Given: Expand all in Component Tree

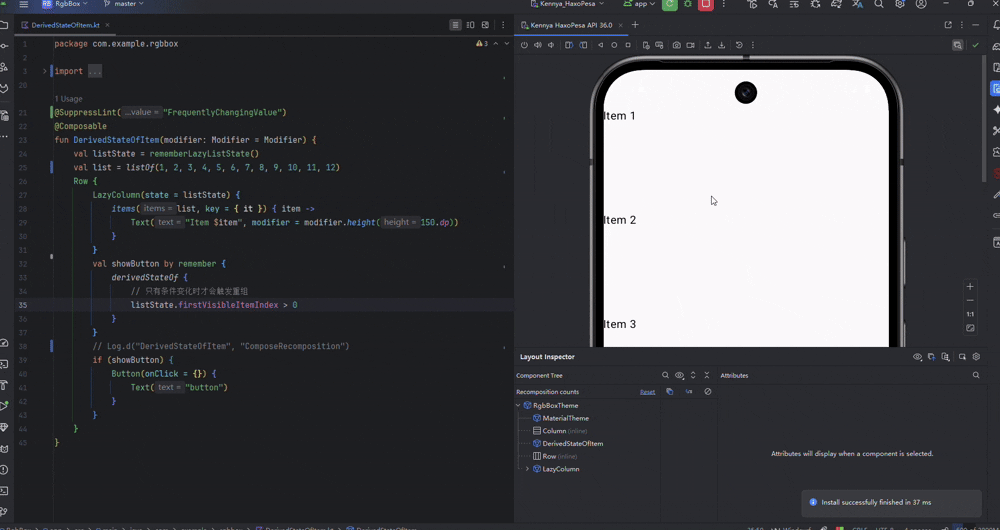Looking at the screenshot, I should [693, 376].
